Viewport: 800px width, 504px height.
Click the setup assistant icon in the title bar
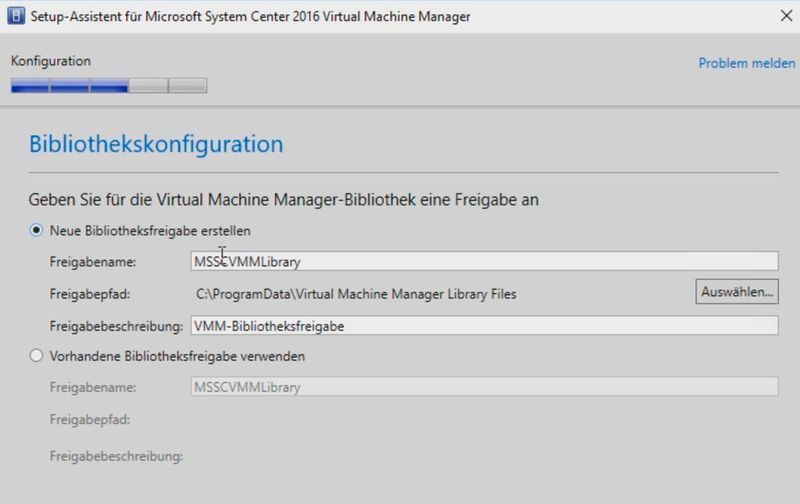(x=16, y=16)
